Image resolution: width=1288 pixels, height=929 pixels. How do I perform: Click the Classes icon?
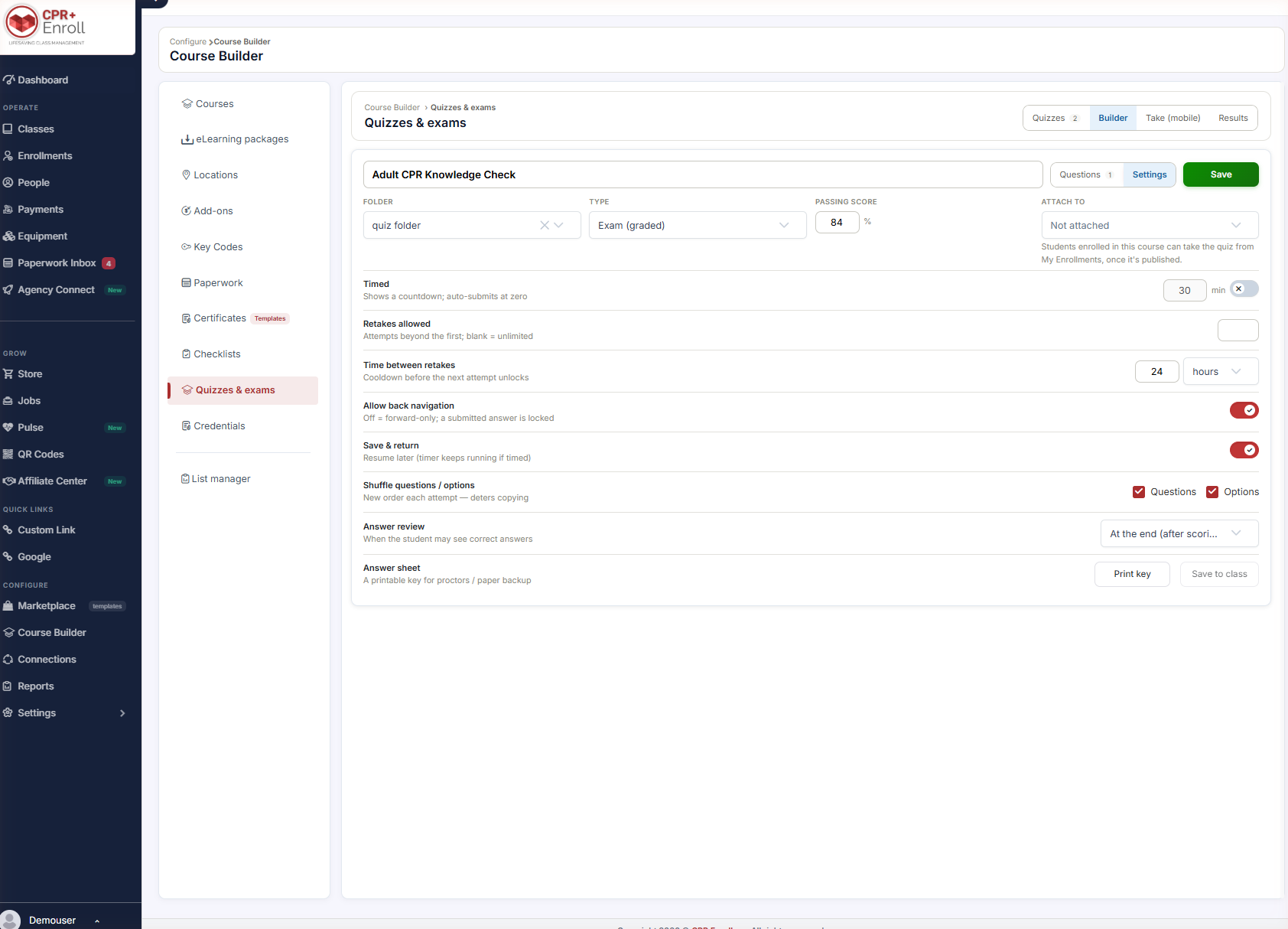pyautogui.click(x=8, y=129)
